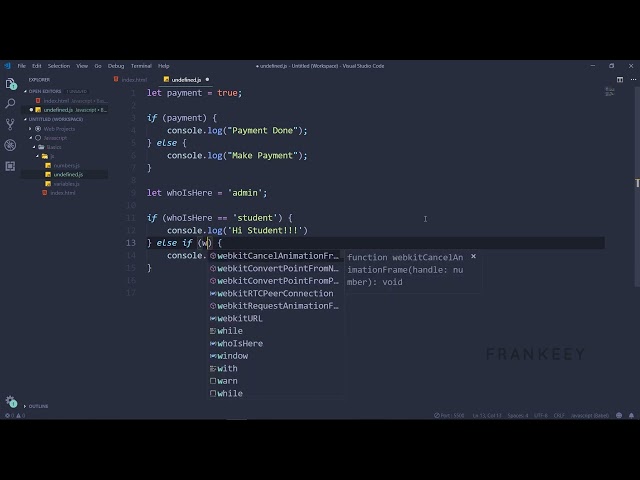Place cursor on the 'Hi Student!!!' string
Image resolution: width=640 pixels, height=480 pixels.
click(x=264, y=231)
